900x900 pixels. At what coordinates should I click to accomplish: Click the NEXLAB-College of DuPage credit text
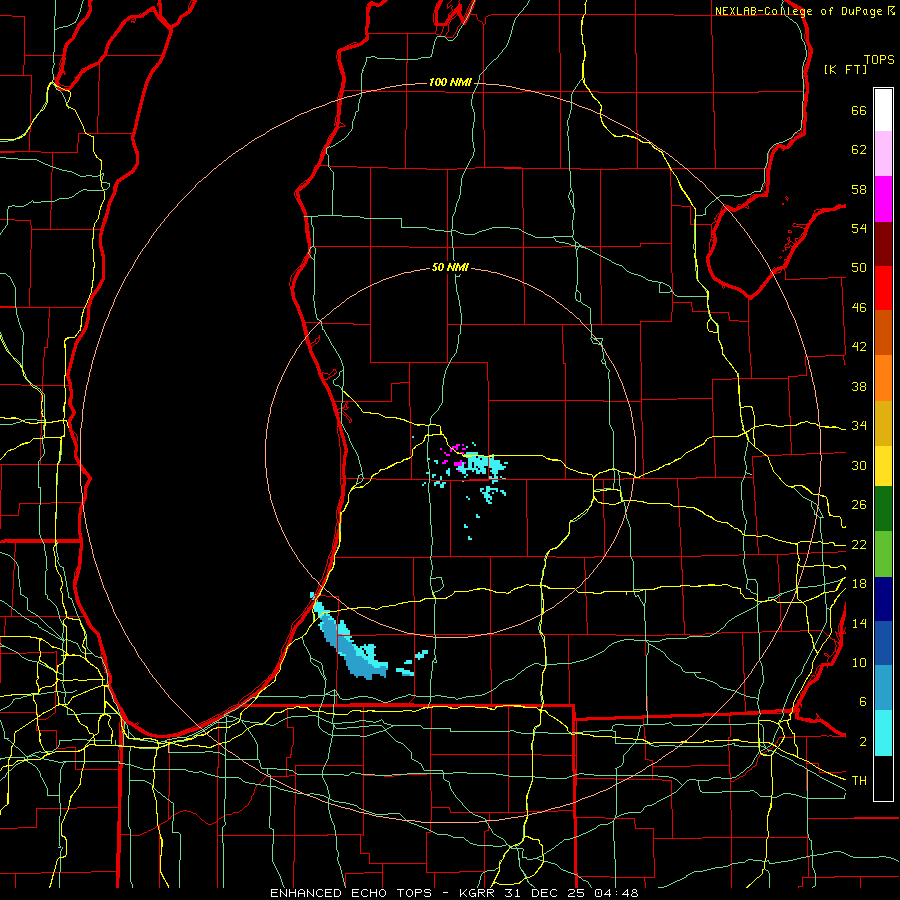(798, 11)
